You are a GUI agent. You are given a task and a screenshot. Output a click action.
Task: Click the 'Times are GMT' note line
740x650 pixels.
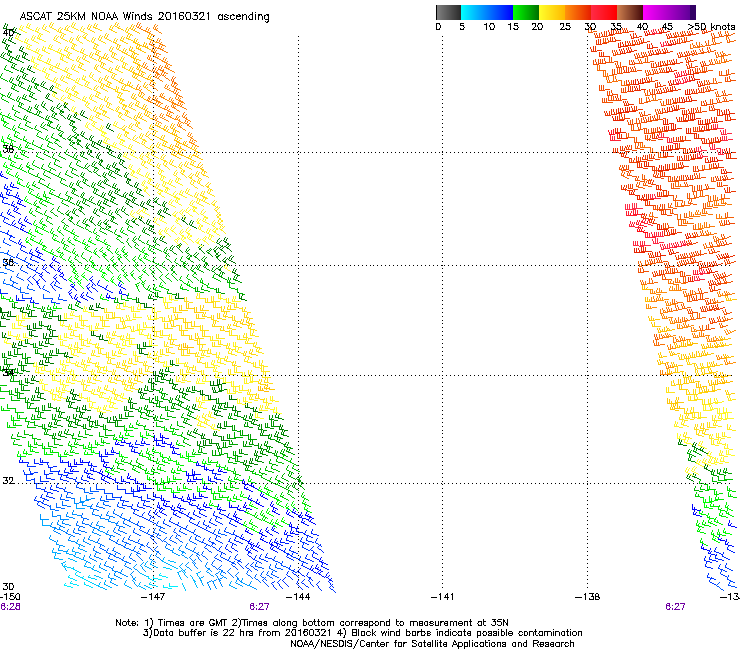(312, 623)
